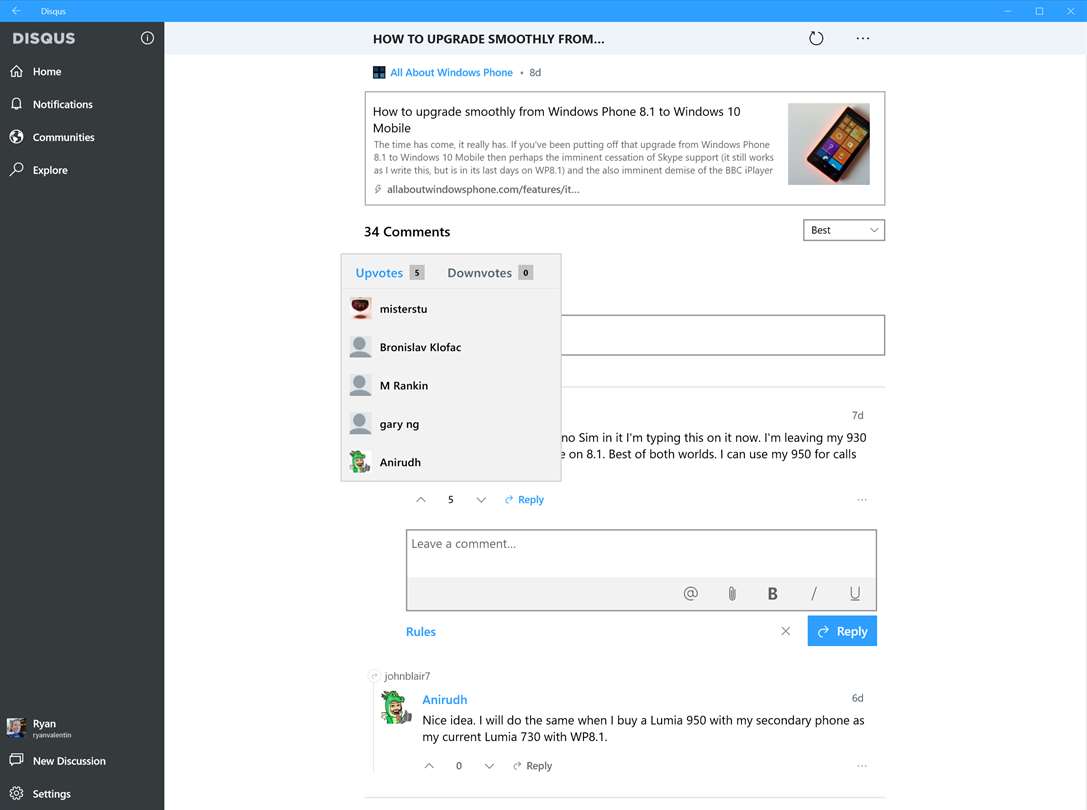
Task: Toggle underline formatting in comment box
Action: (x=855, y=594)
